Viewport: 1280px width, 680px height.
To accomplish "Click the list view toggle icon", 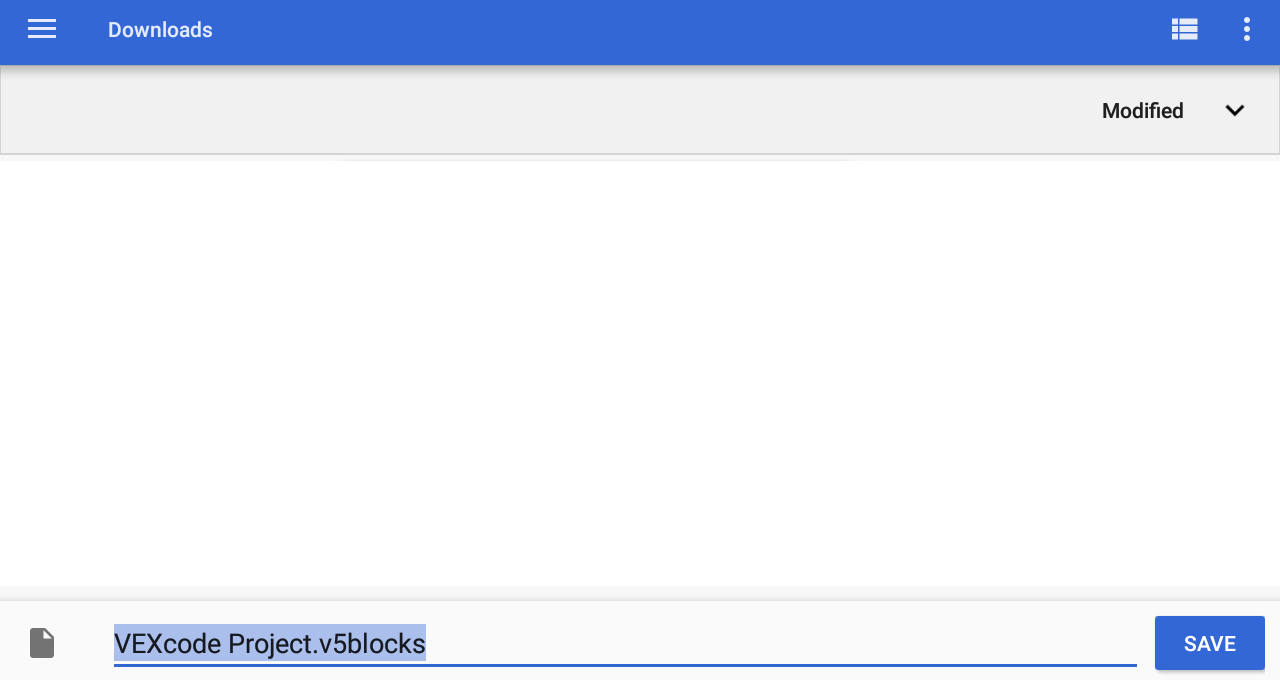I will coord(1184,29).
